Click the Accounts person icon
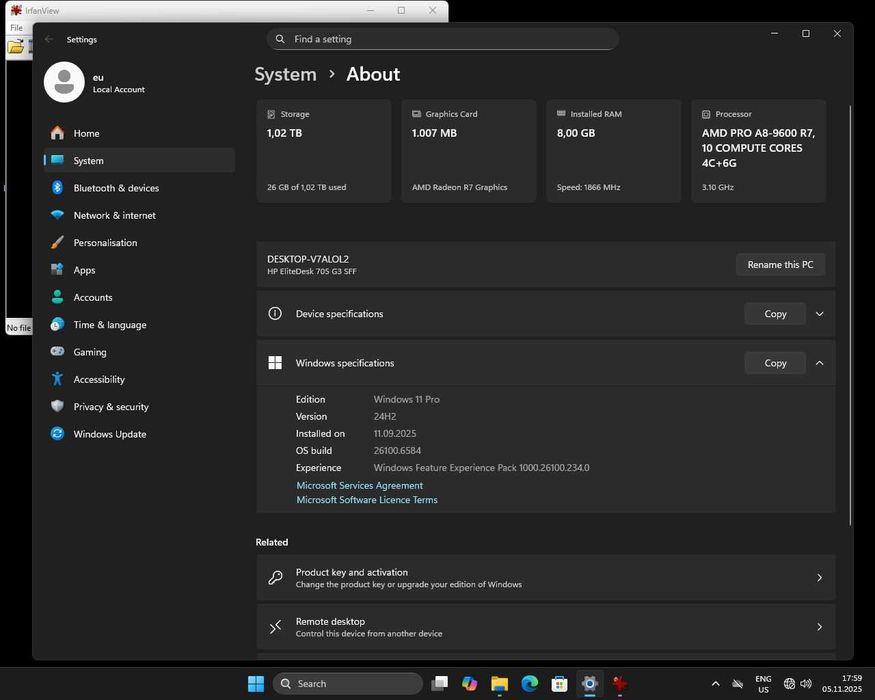This screenshot has width=875, height=700. [57, 297]
